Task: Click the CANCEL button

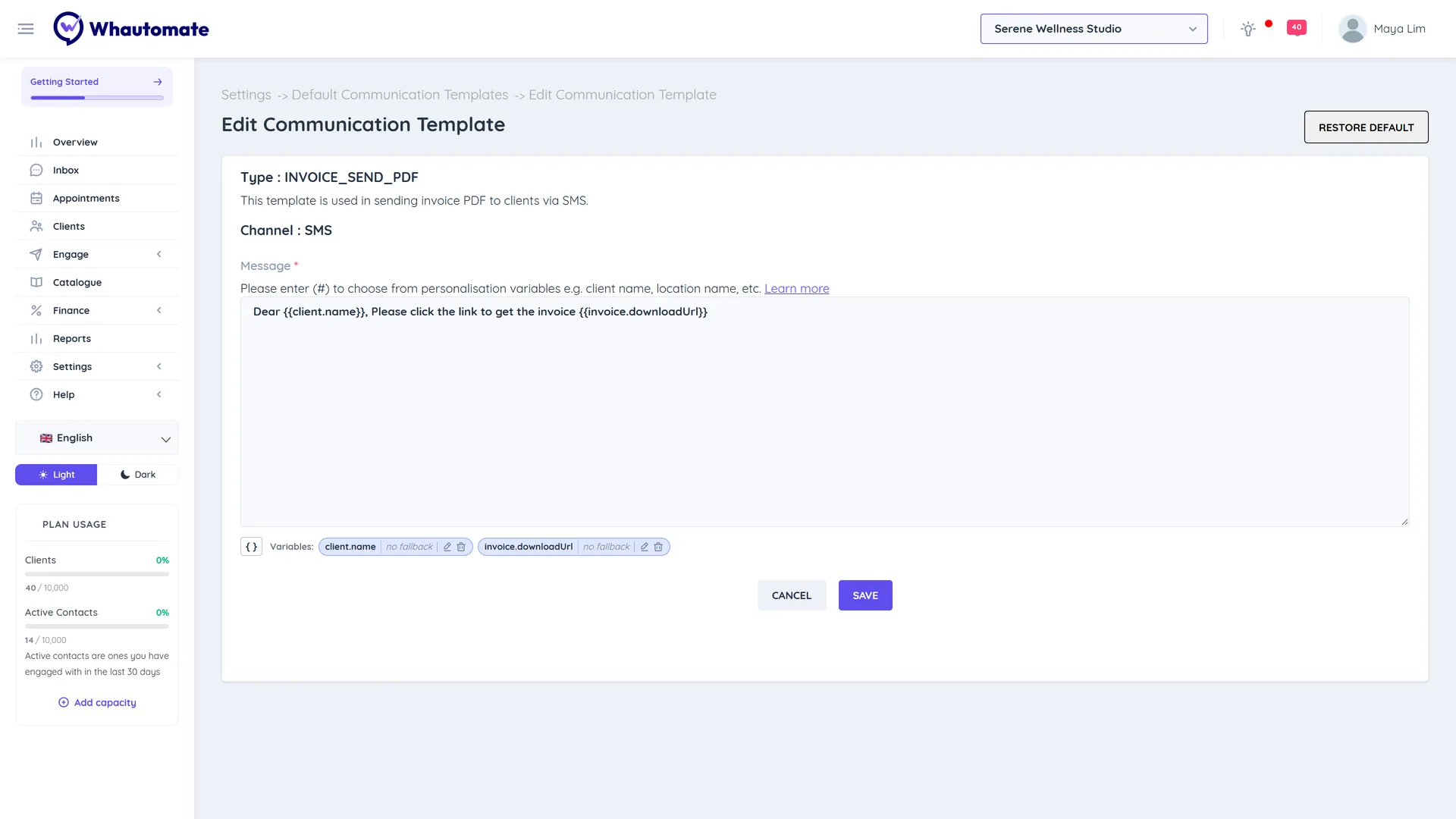Action: [792, 595]
